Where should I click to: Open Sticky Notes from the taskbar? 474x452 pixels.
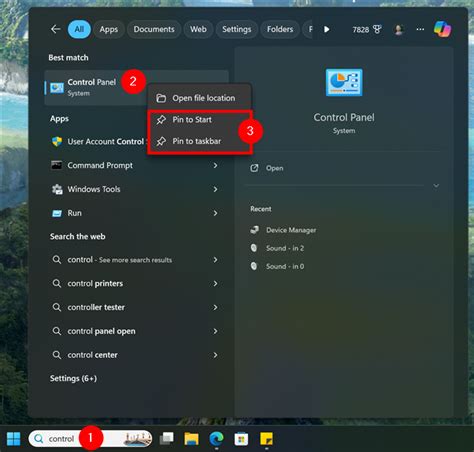click(x=266, y=439)
